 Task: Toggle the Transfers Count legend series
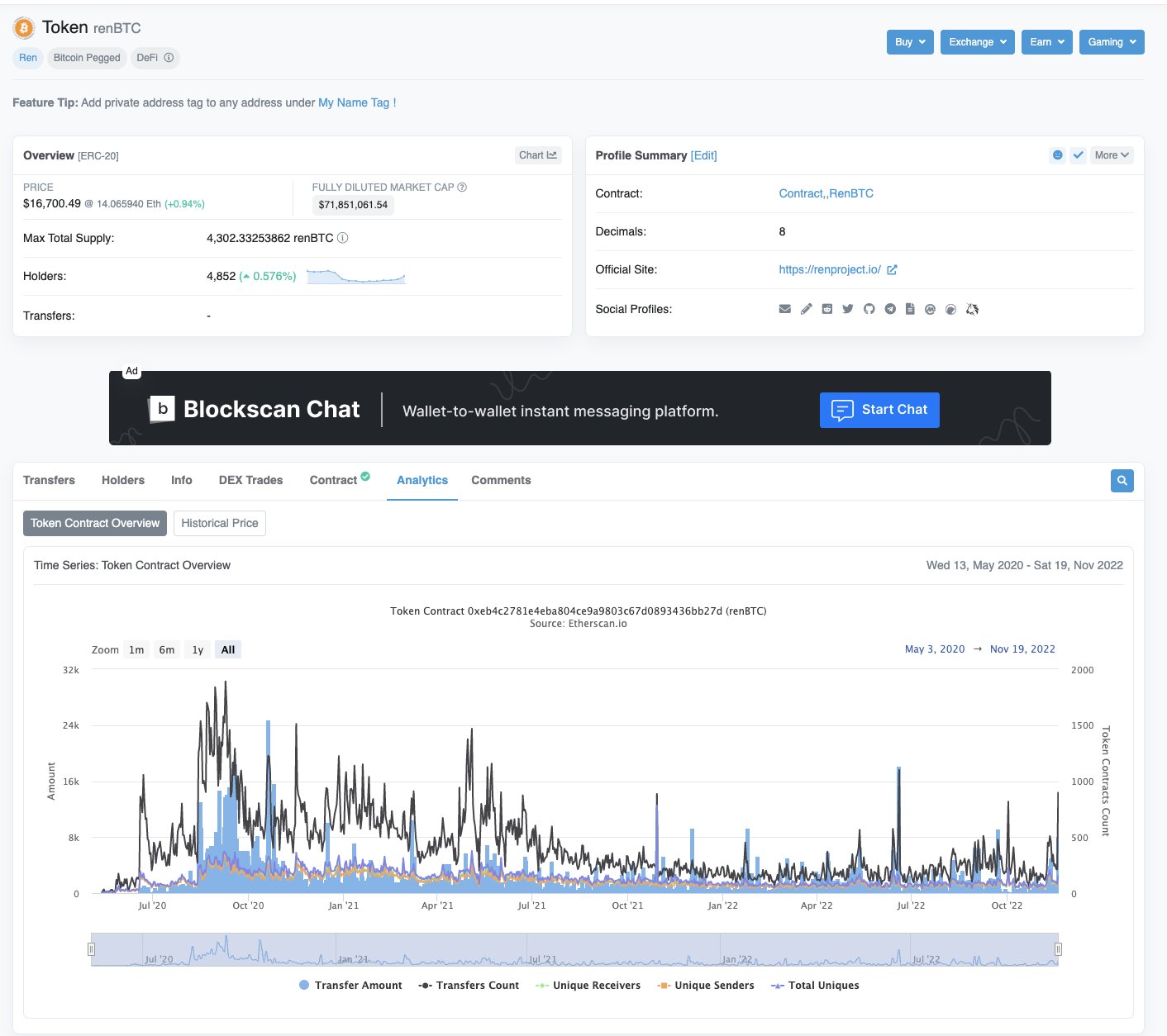tap(469, 985)
